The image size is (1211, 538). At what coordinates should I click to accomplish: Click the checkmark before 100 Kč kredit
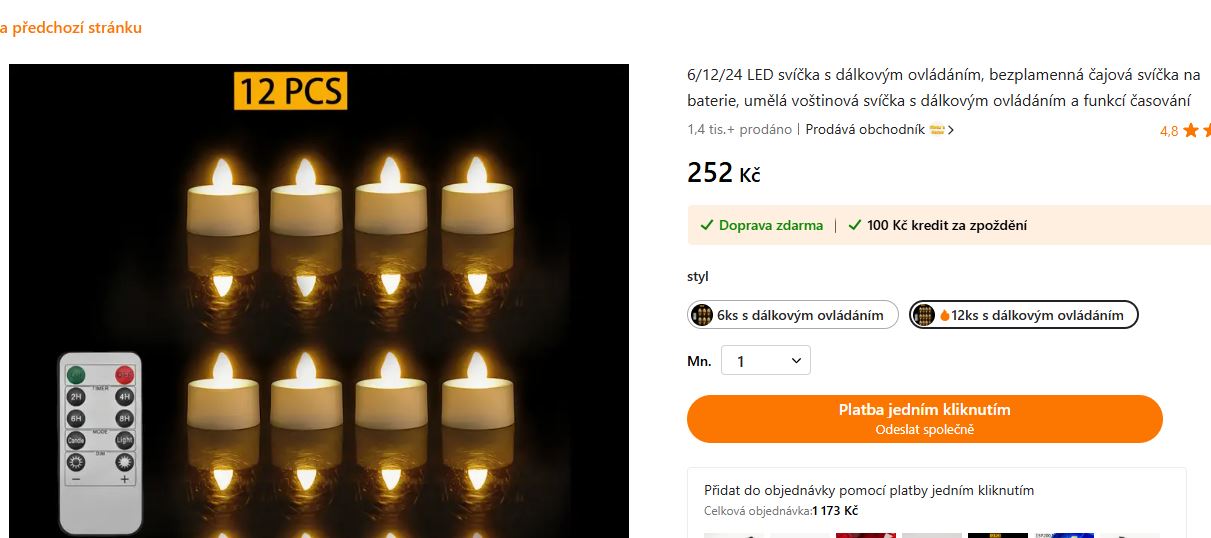854,225
